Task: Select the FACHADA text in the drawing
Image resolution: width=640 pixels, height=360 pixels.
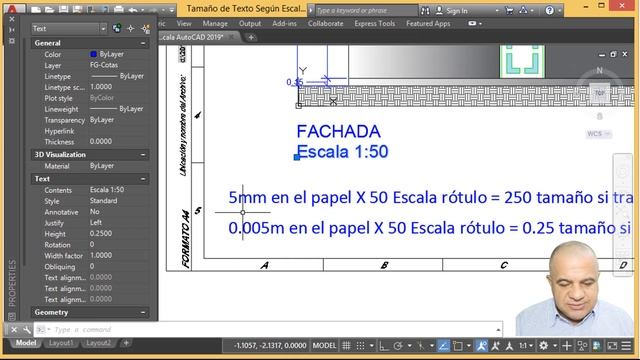Action: (x=338, y=131)
